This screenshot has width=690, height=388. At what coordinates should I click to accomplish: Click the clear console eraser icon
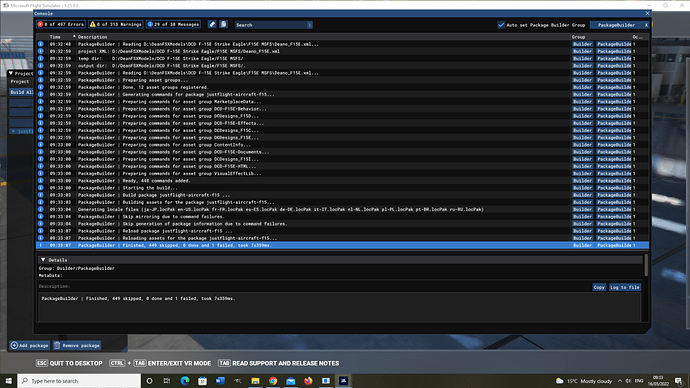(x=212, y=25)
